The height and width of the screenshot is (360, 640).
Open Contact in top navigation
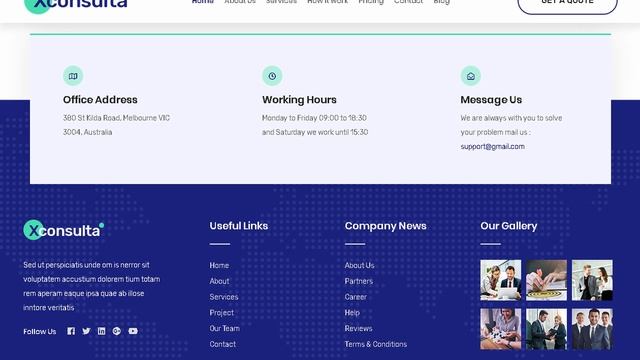pos(408,2)
